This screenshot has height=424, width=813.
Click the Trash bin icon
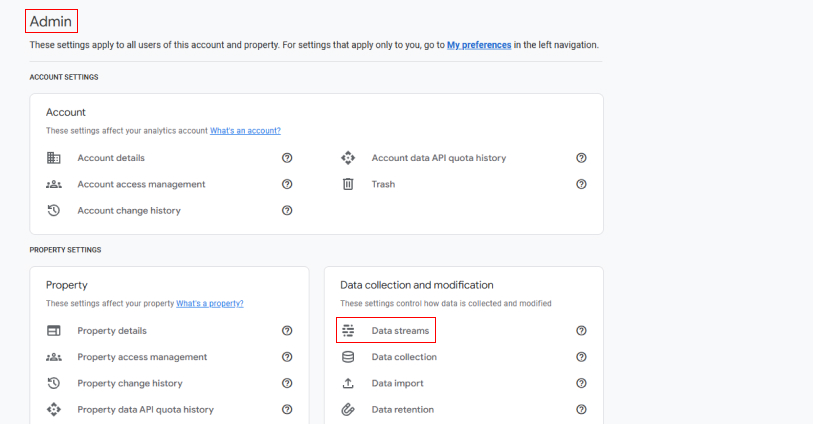click(348, 184)
